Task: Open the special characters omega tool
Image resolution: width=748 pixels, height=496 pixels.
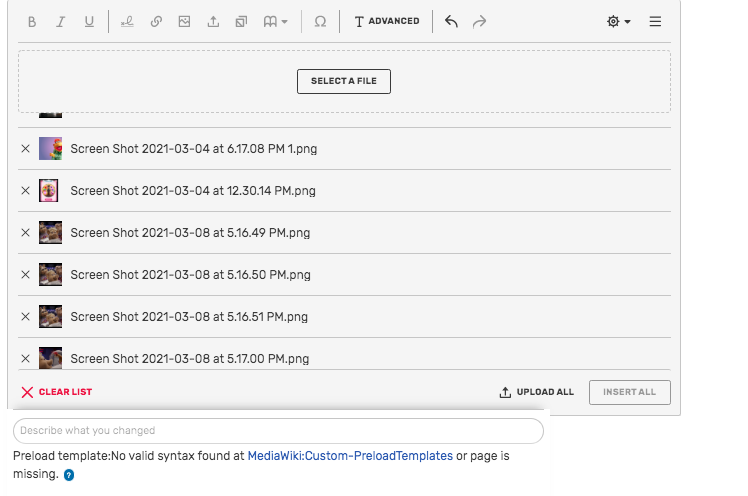Action: (320, 21)
